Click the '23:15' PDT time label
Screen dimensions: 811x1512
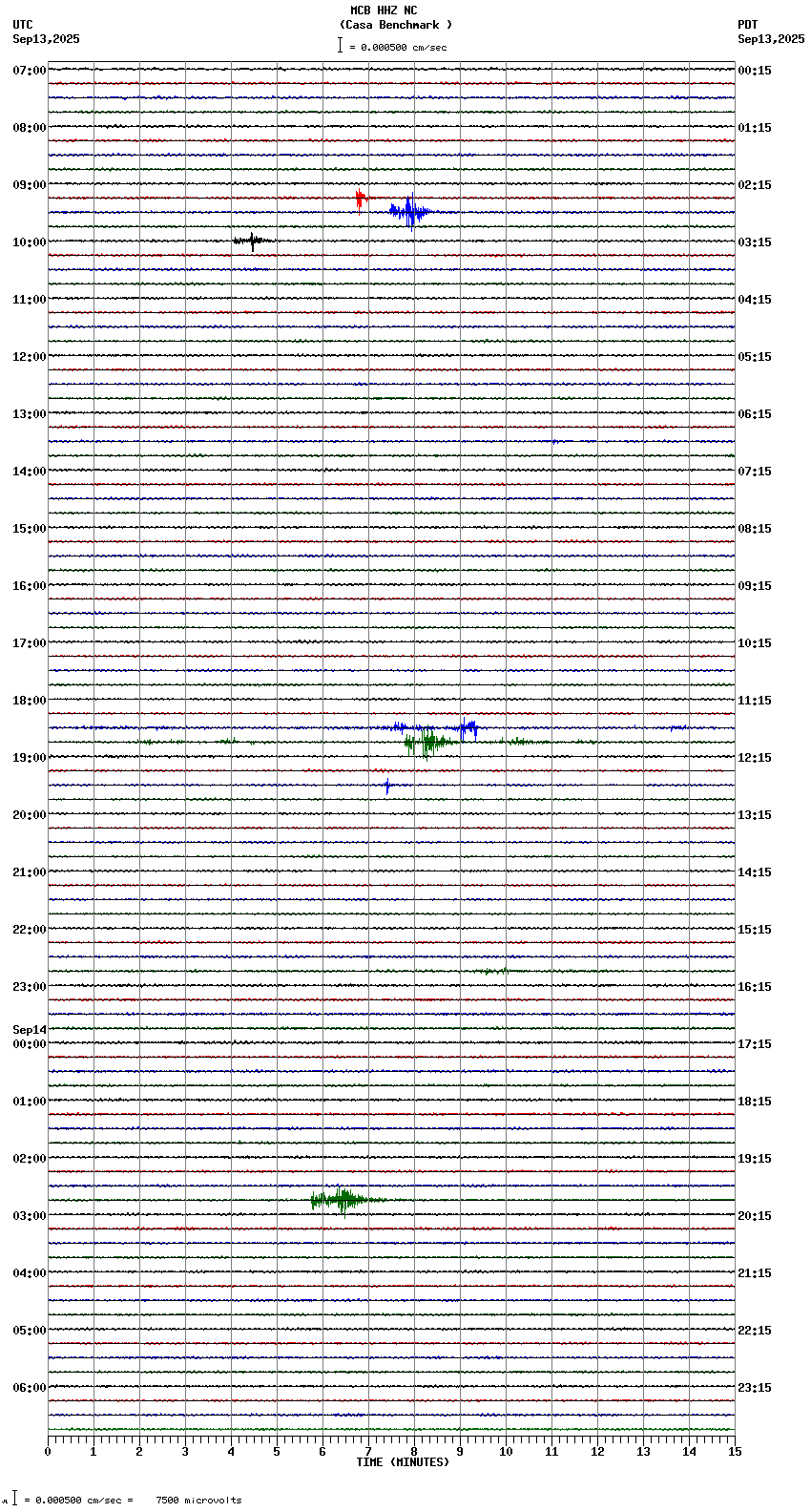tap(755, 1388)
